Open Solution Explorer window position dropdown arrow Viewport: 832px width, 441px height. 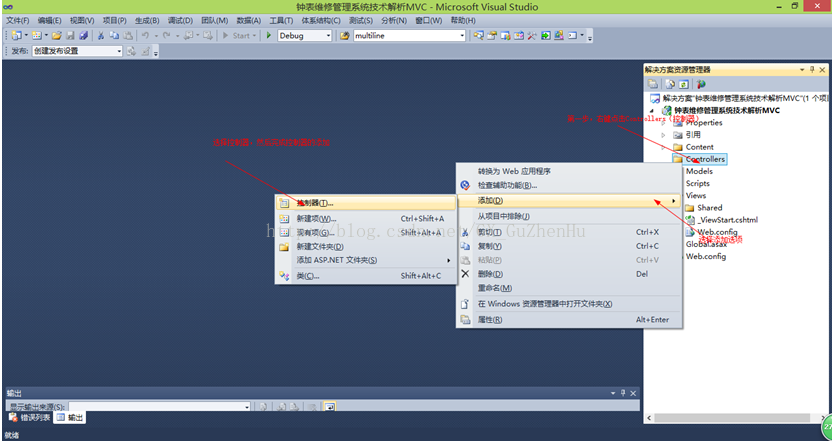[x=802, y=70]
